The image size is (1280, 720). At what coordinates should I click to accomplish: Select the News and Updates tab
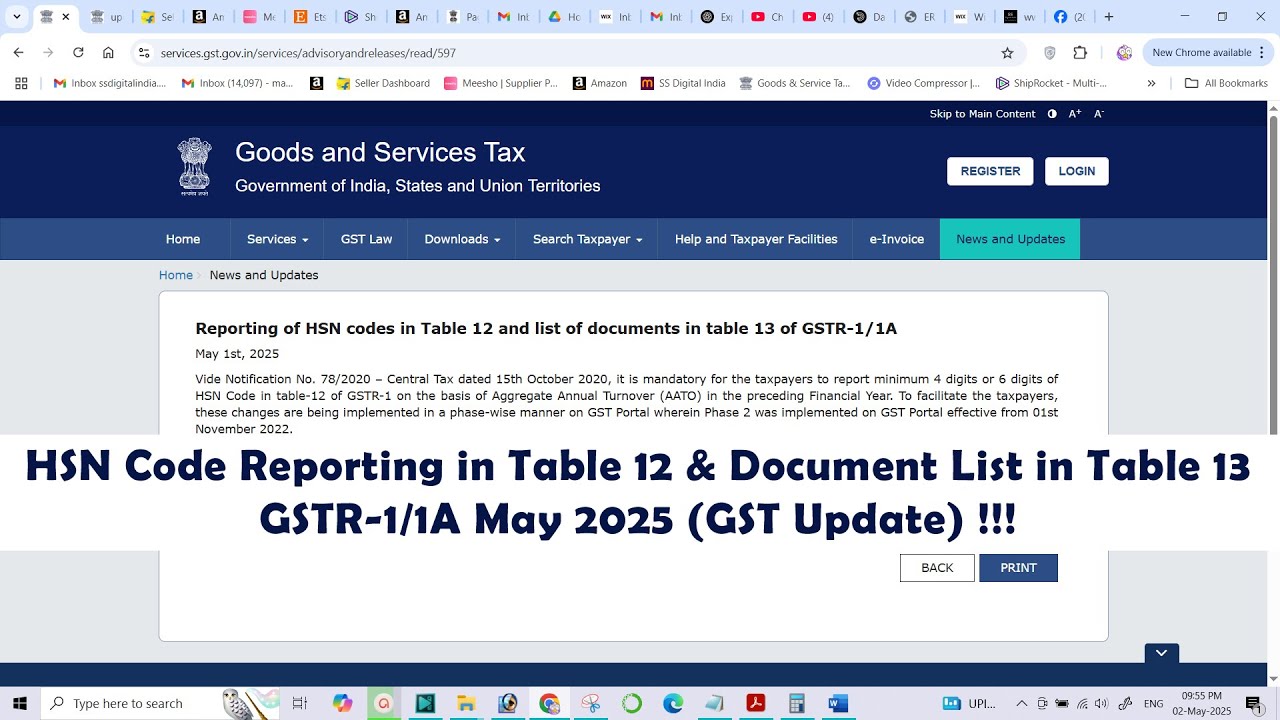pyautogui.click(x=1010, y=239)
